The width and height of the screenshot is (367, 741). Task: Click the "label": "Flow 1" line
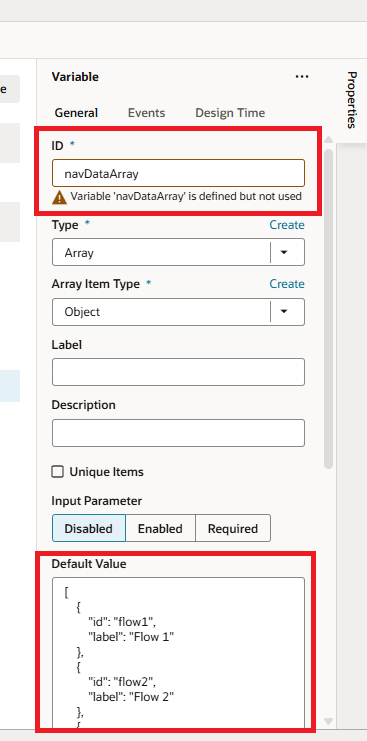(131, 637)
